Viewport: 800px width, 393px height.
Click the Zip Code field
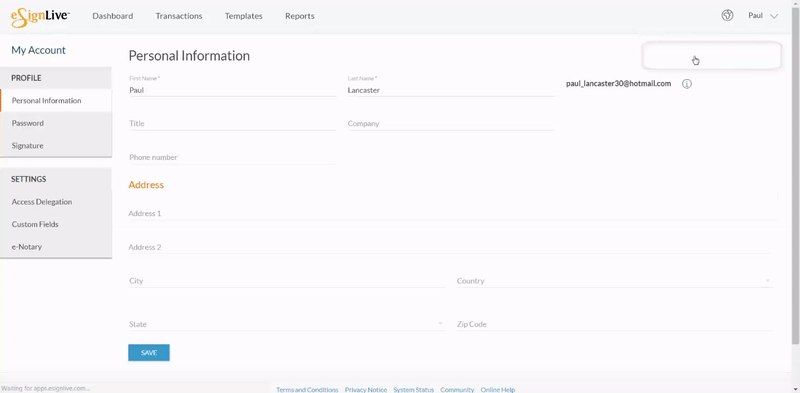614,324
